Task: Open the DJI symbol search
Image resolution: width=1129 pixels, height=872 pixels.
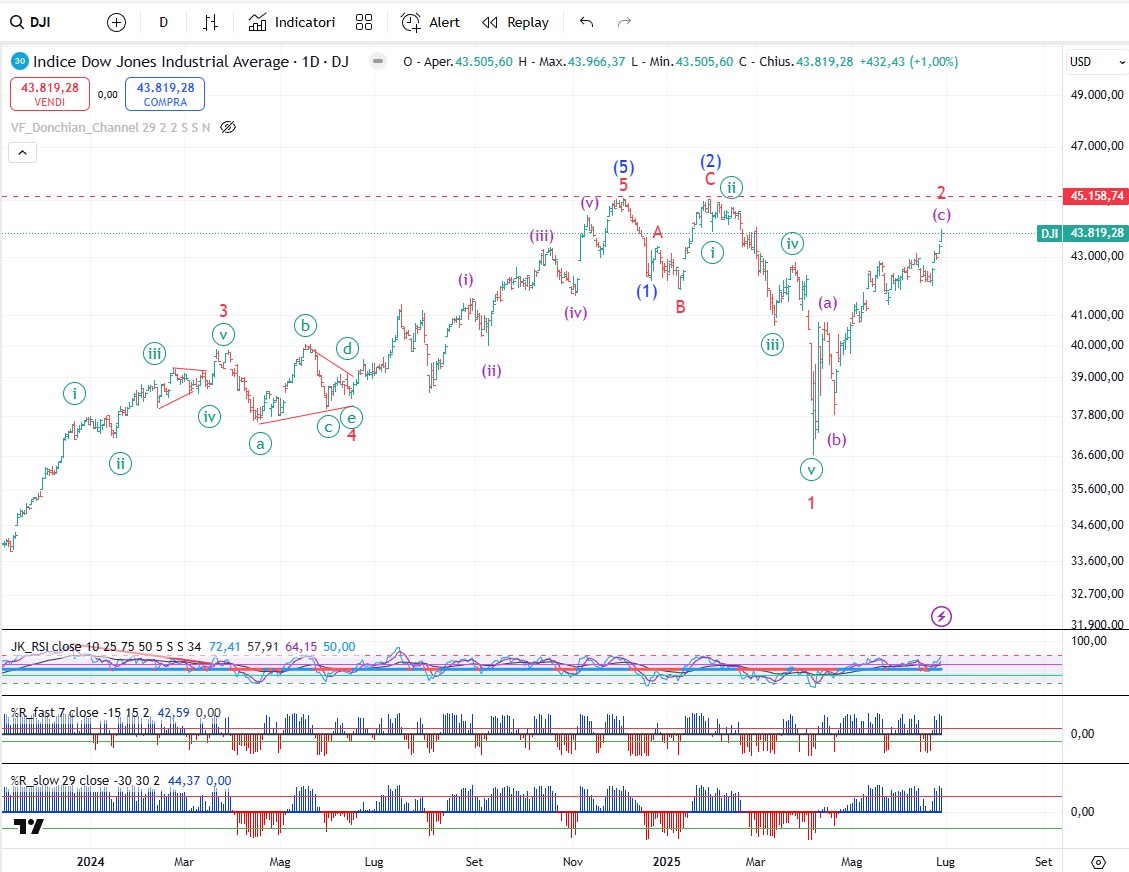Action: [x=30, y=22]
